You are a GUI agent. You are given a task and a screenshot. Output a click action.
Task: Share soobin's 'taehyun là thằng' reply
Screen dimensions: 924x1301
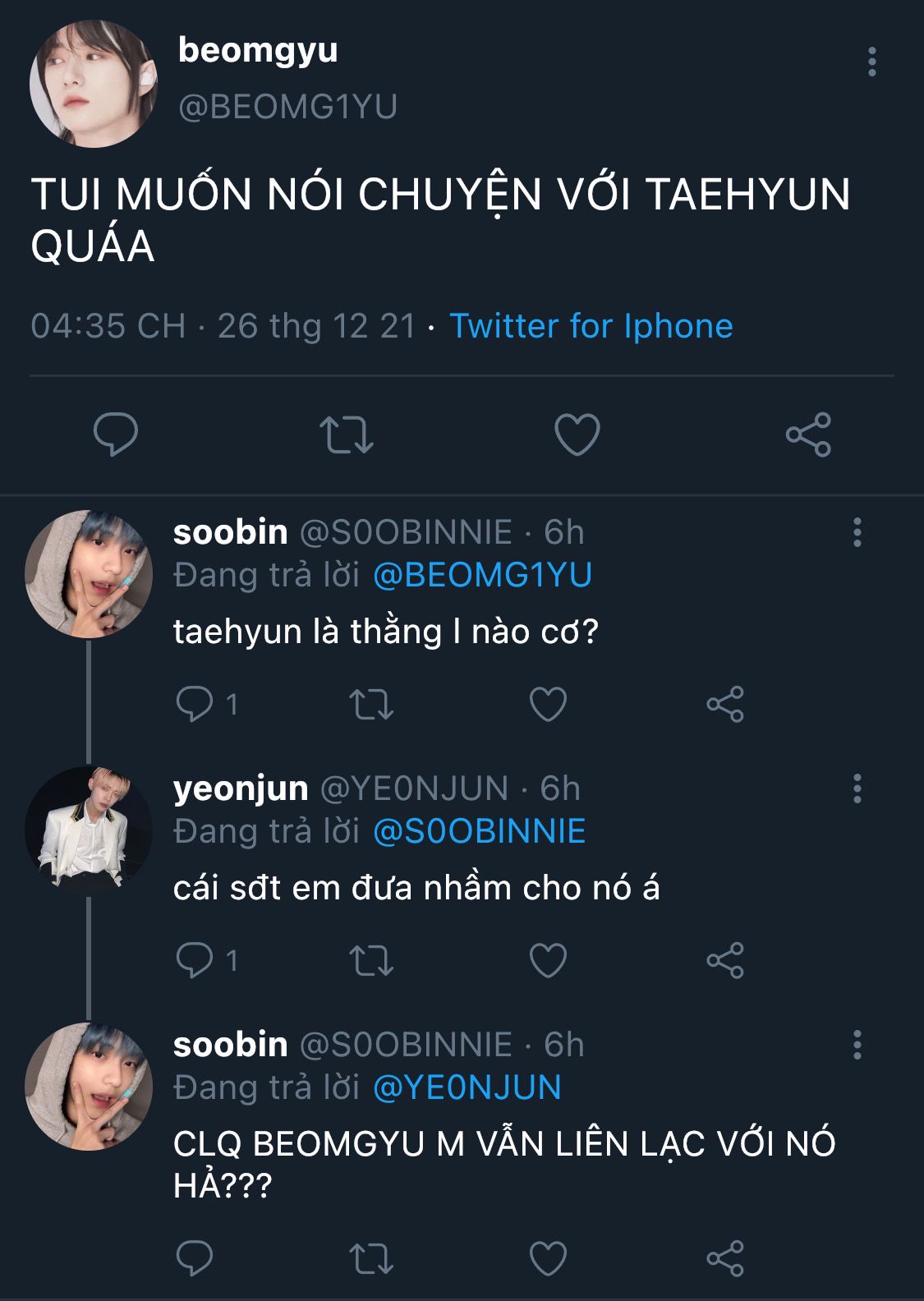[724, 704]
